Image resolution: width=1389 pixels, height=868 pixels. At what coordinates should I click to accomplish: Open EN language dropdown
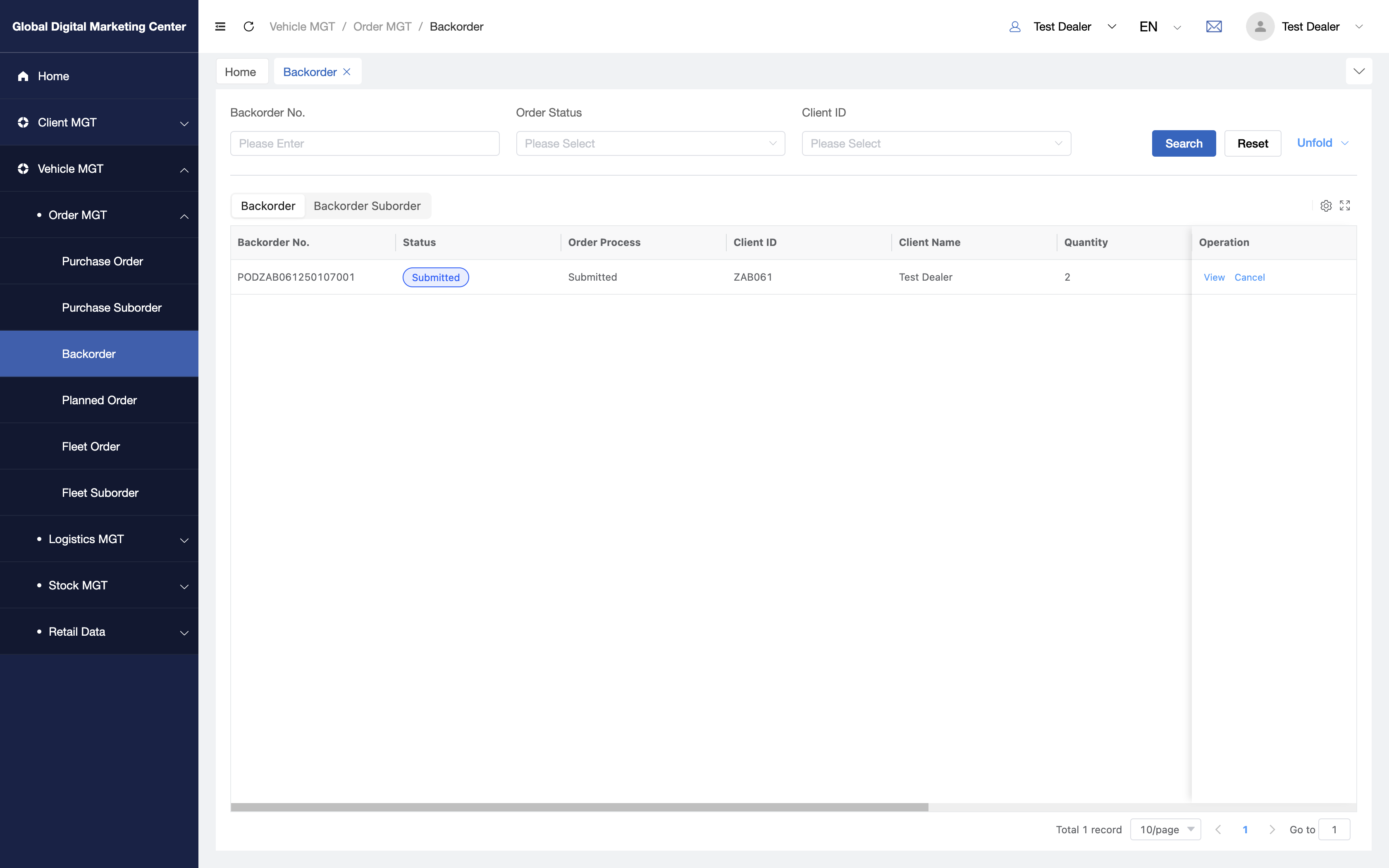pos(1160,26)
